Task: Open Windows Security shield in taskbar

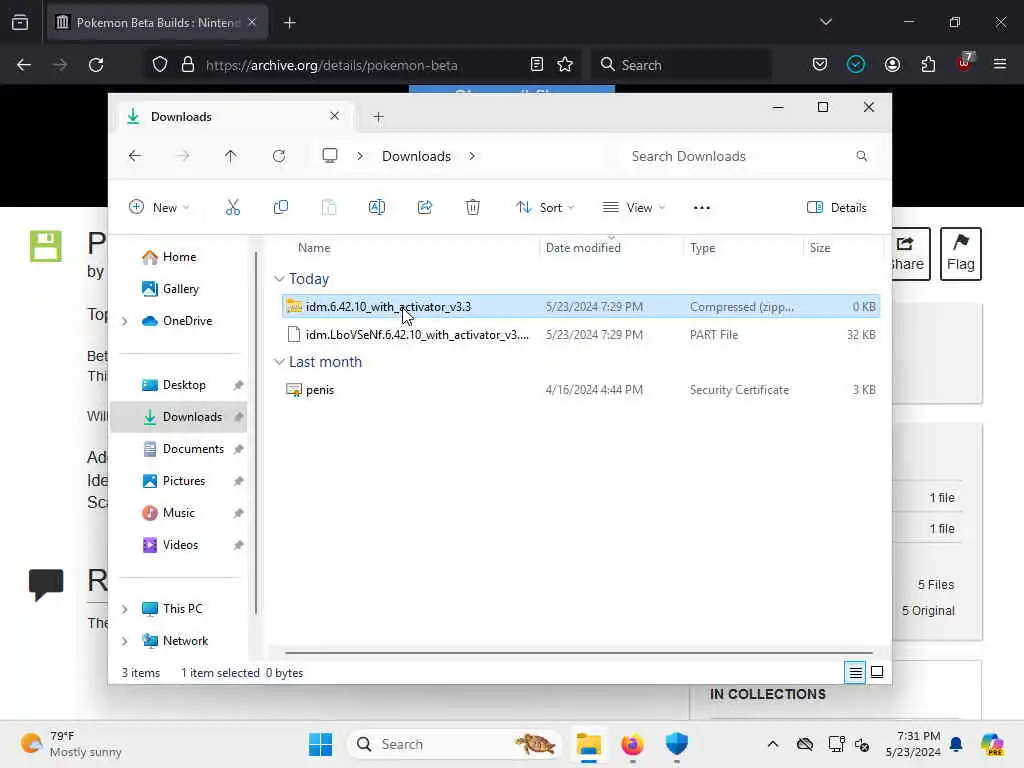Action: point(677,744)
